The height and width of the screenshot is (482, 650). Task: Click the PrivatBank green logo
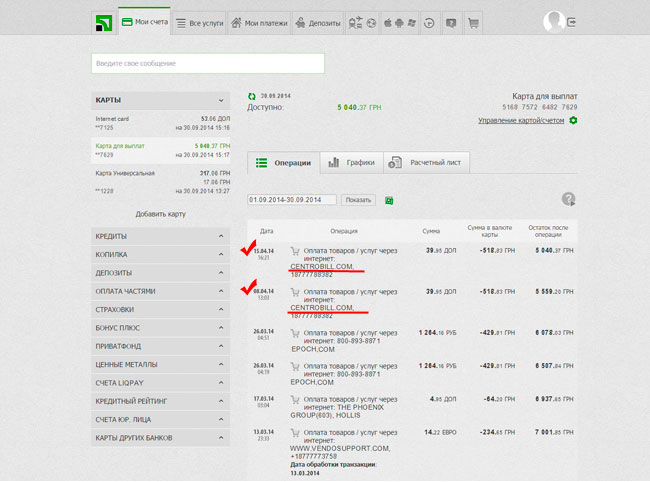pyautogui.click(x=101, y=22)
